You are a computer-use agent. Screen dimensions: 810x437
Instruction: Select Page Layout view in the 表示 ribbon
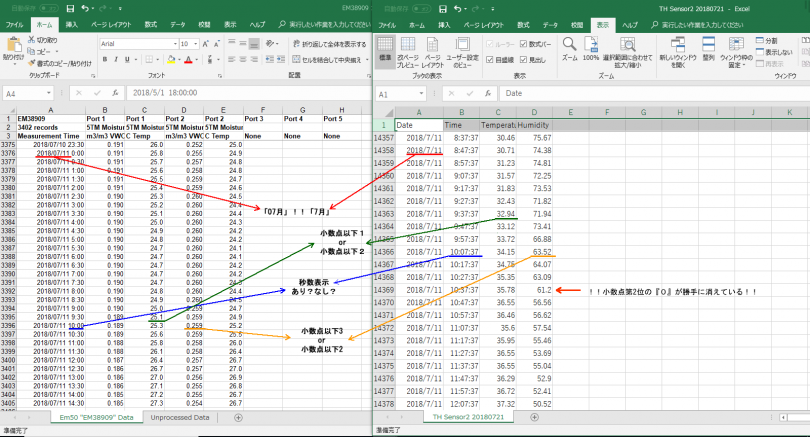point(432,52)
